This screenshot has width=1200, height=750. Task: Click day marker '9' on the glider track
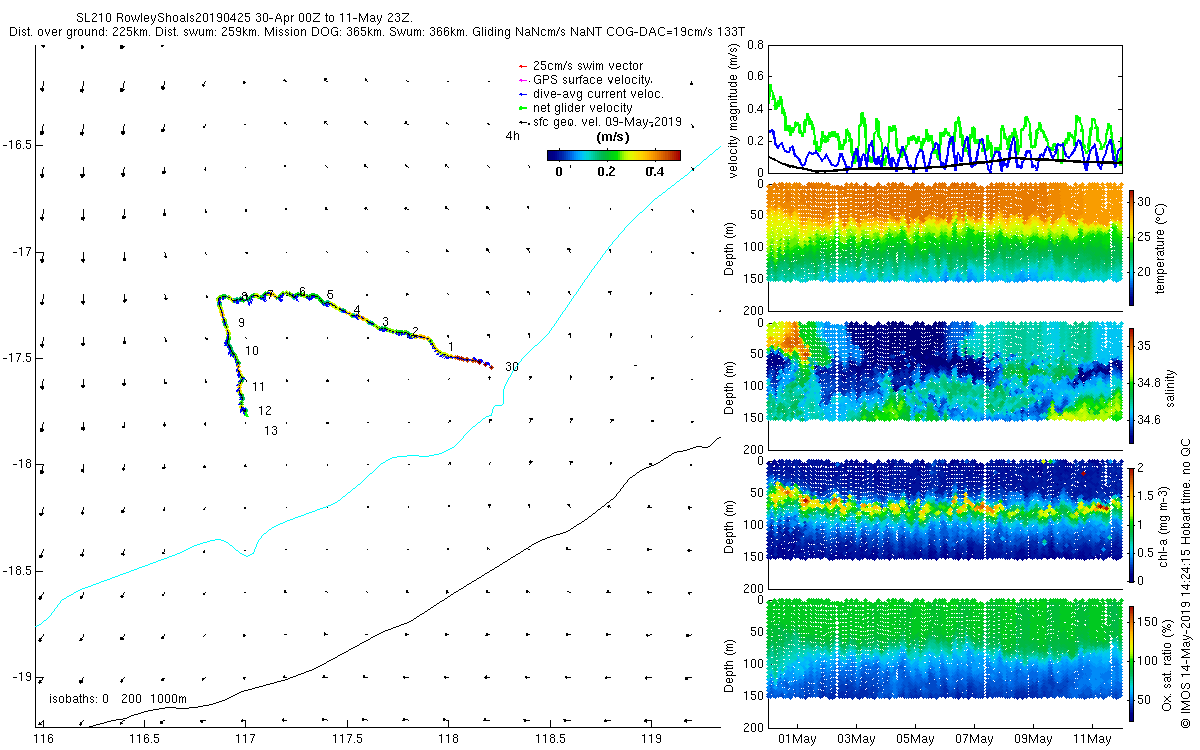point(242,323)
